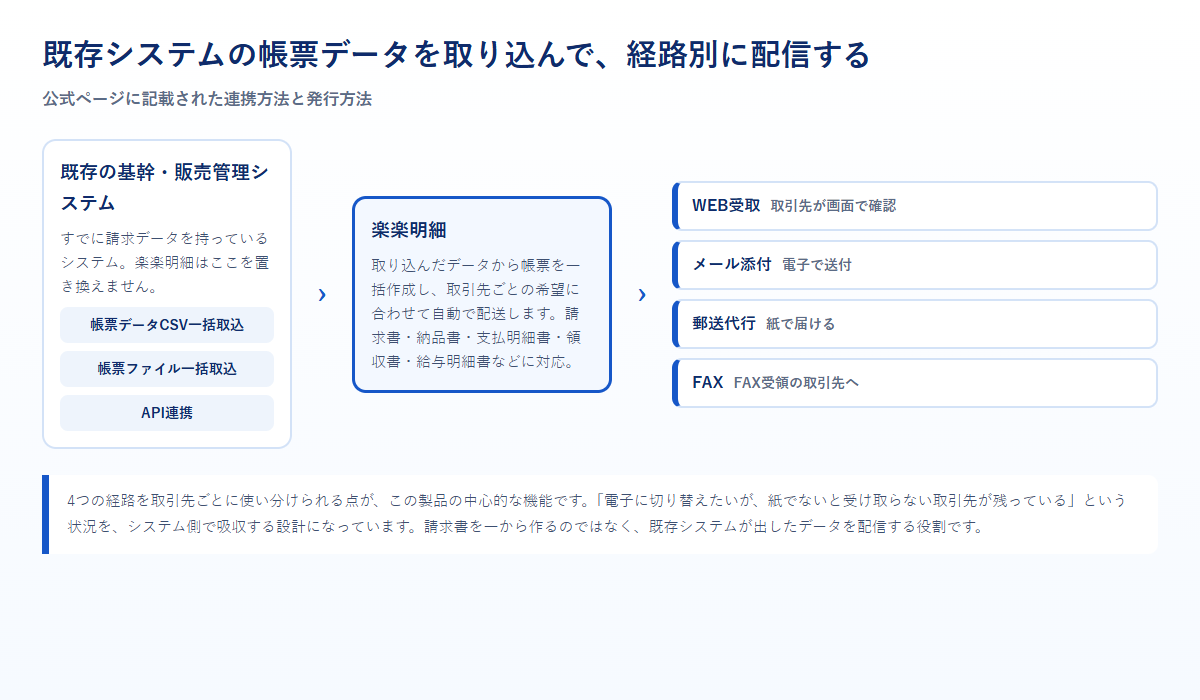This screenshot has height=700, width=1200.
Task: Select the API連携 chip
Action: [167, 413]
